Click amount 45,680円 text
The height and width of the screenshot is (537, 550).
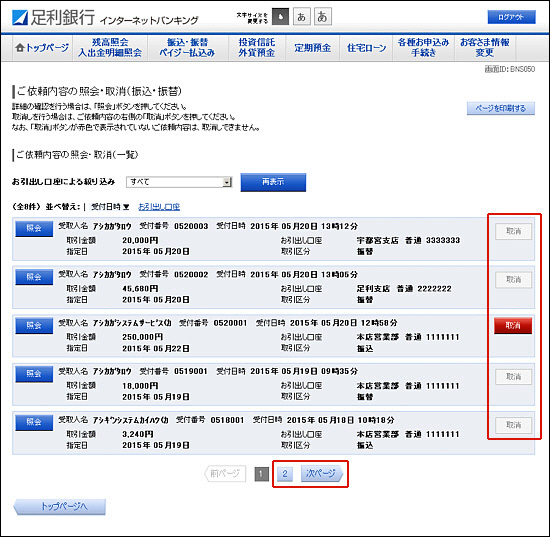pyautogui.click(x=140, y=289)
